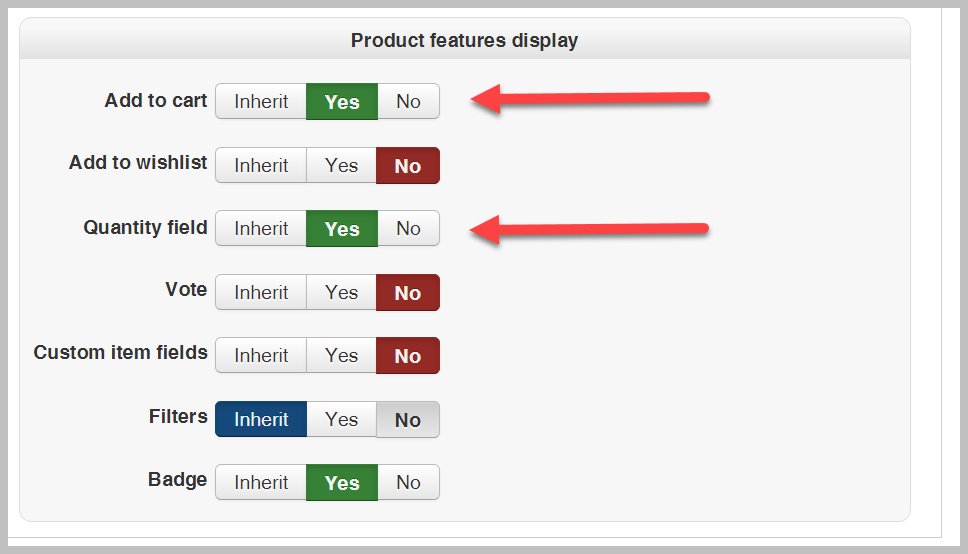
Task: Set Vote option to Inherit
Action: point(261,292)
